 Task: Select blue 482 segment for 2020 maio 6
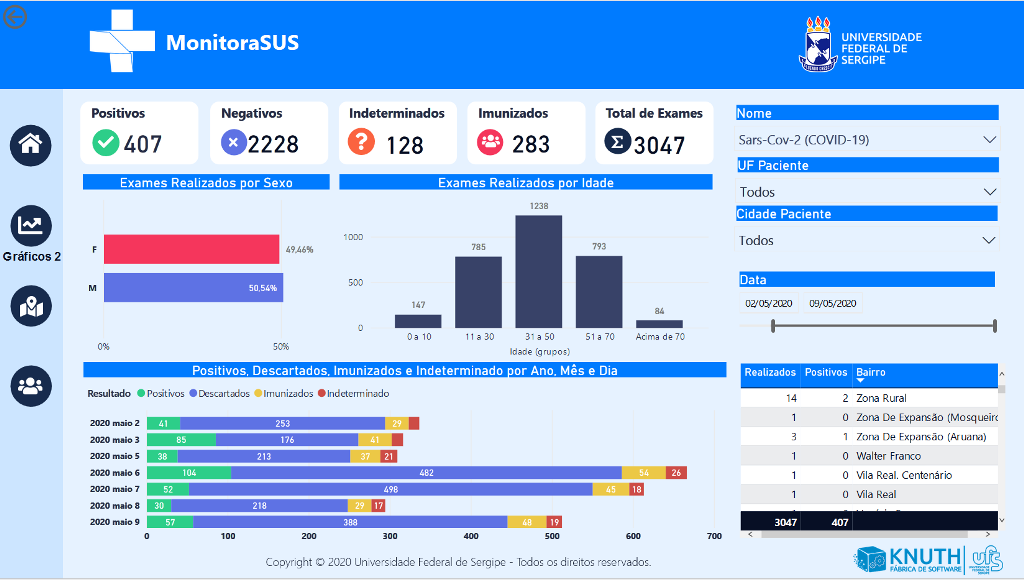[x=426, y=472]
